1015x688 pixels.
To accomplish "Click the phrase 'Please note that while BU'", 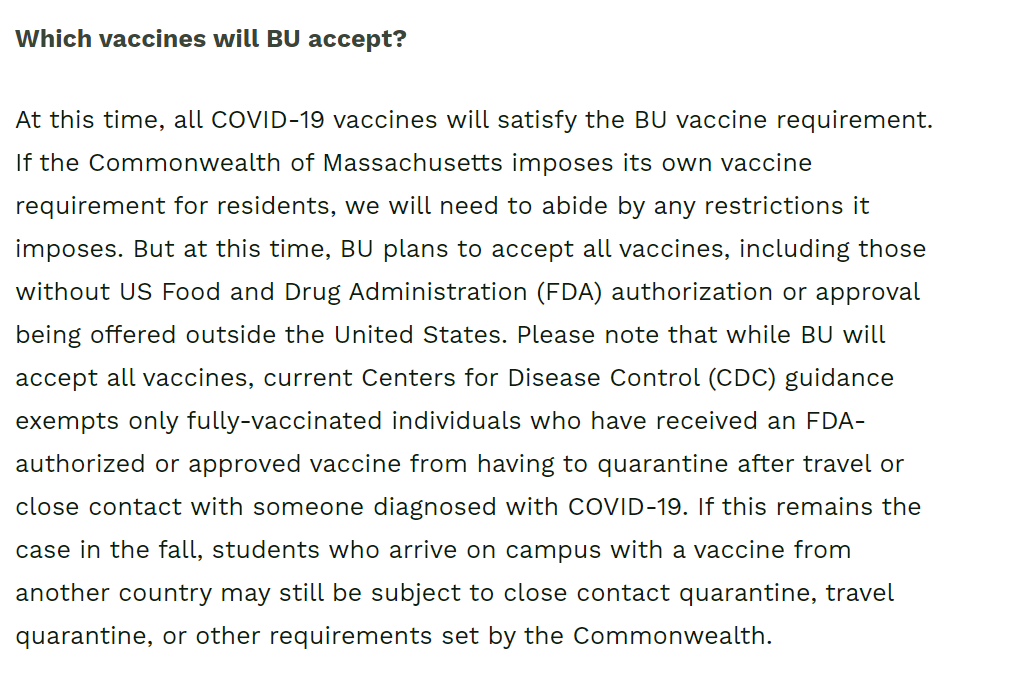I will coord(675,335).
